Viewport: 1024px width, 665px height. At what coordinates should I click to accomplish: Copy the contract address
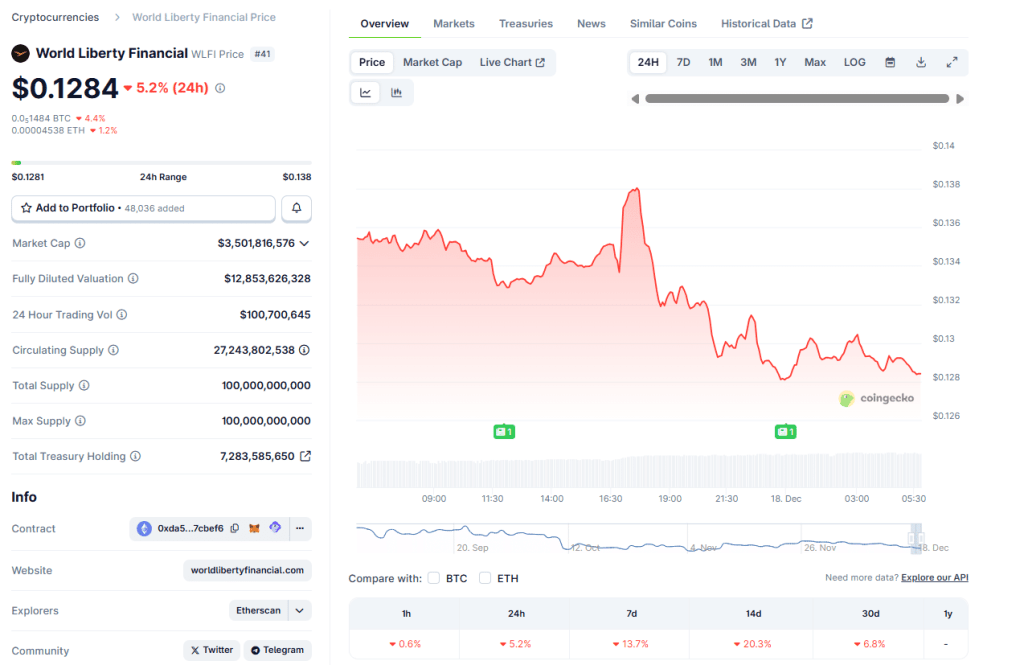pos(235,528)
